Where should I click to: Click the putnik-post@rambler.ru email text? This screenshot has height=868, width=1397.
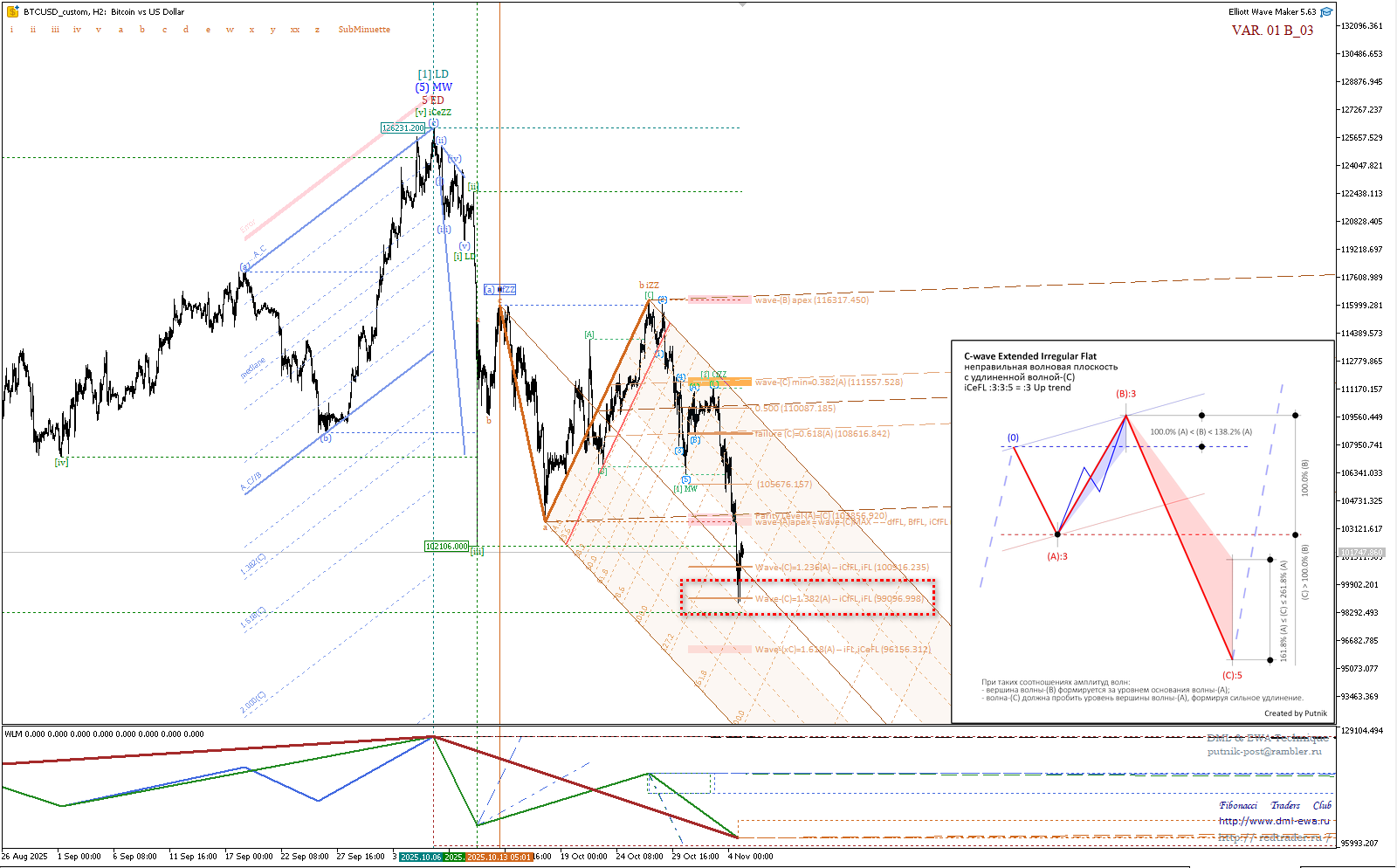coord(1264,751)
